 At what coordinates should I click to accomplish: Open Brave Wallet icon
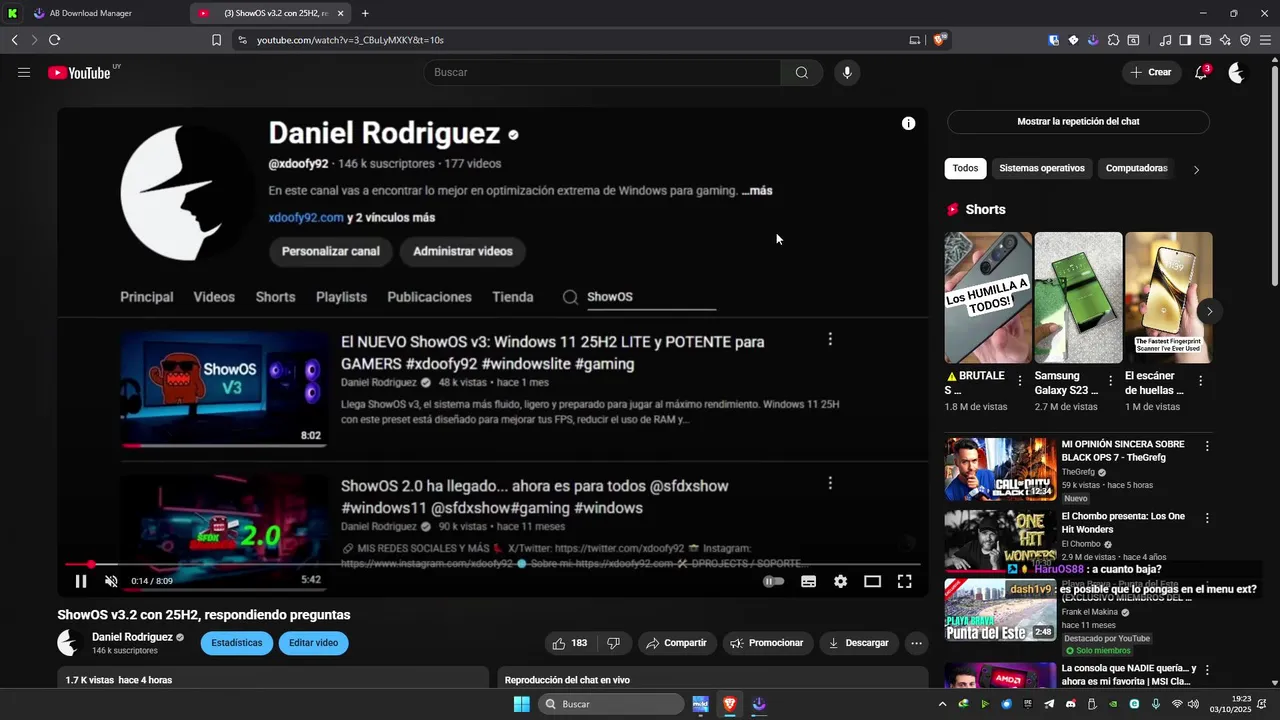pos(1205,40)
